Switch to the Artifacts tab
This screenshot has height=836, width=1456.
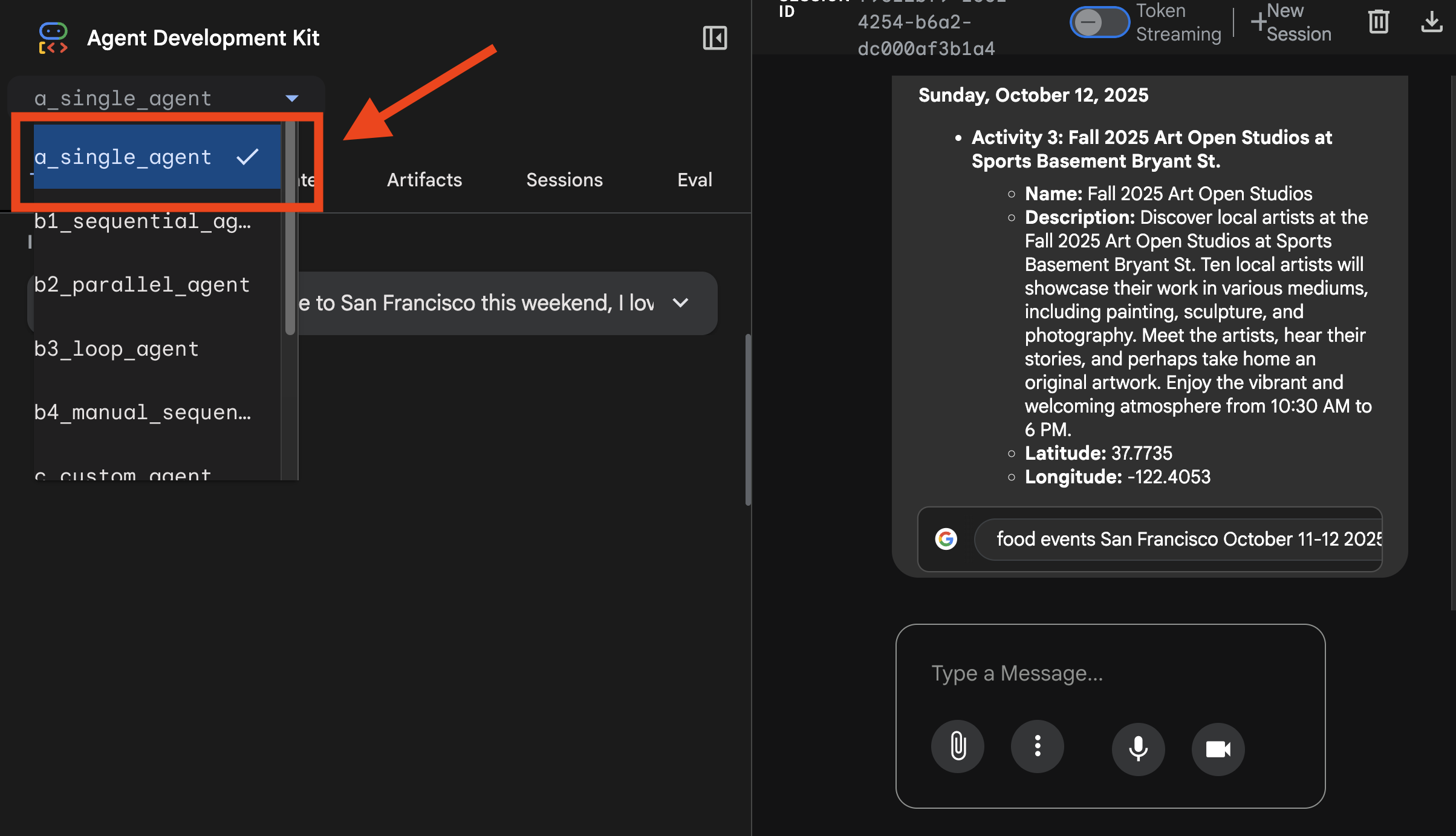[x=424, y=180]
